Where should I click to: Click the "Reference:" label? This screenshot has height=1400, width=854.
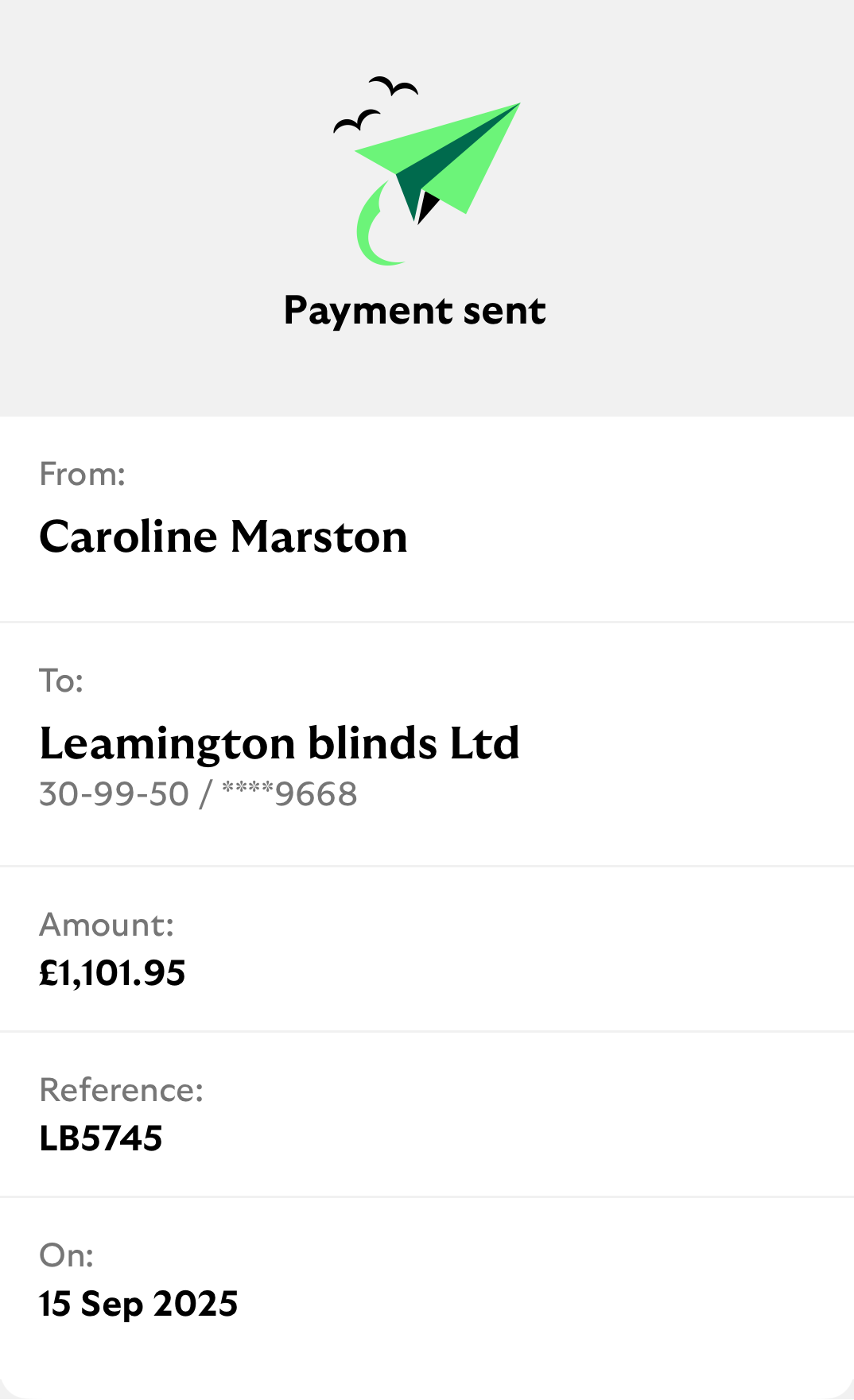122,1091
